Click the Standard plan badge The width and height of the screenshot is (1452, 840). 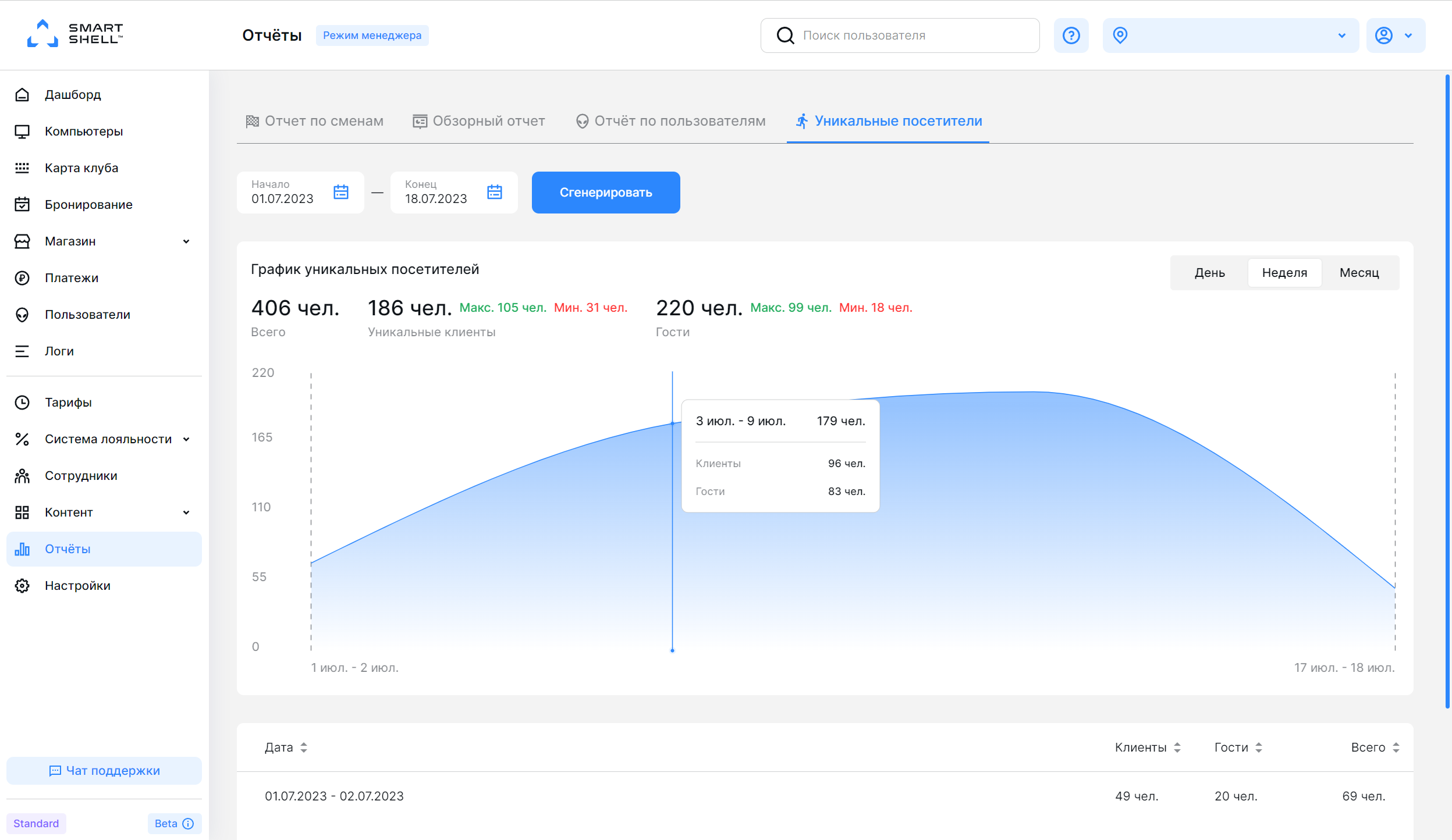[36, 824]
